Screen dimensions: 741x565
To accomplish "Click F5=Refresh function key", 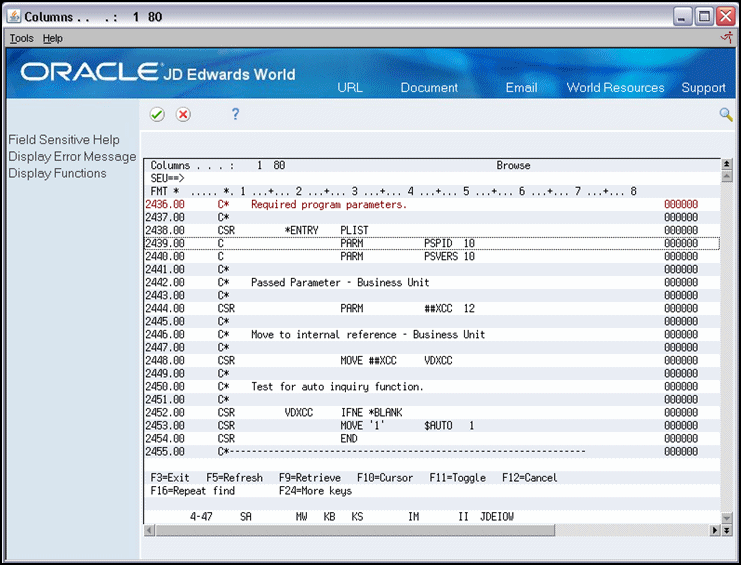I will (234, 478).
